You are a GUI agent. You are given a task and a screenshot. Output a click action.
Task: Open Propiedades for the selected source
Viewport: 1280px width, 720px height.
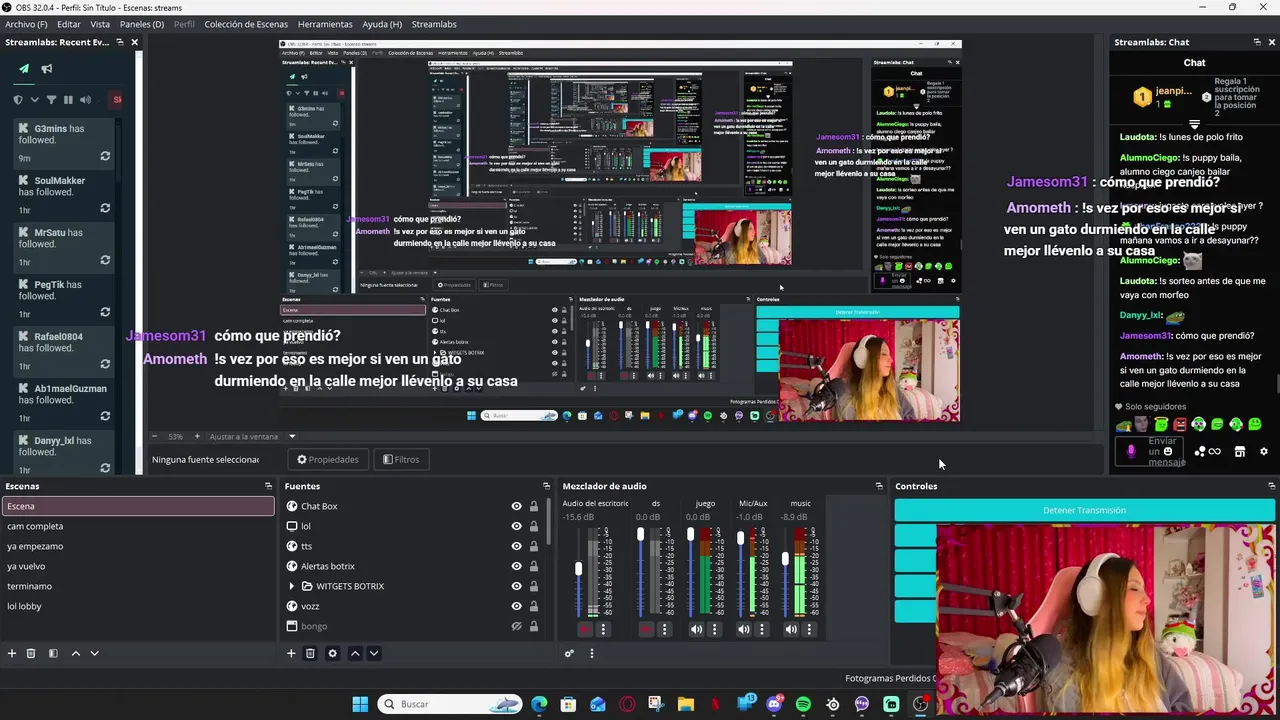pyautogui.click(x=328, y=459)
